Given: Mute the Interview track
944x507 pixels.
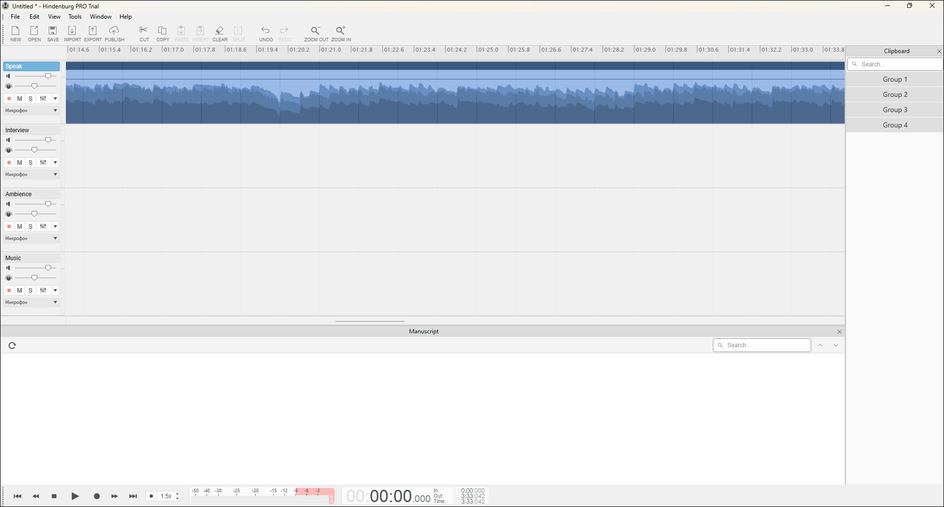Looking at the screenshot, I should tap(19, 163).
